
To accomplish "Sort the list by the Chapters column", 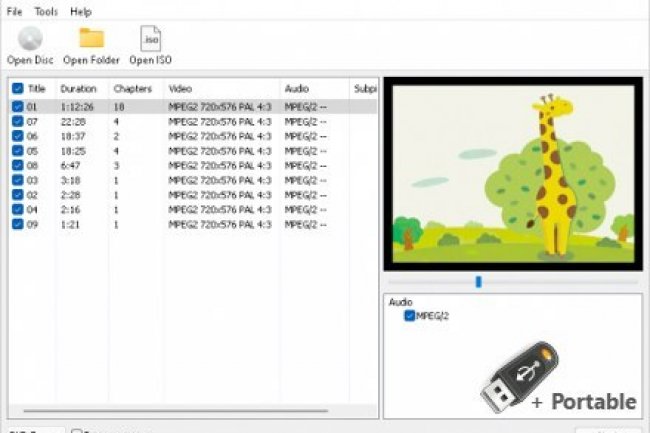I will click(131, 89).
